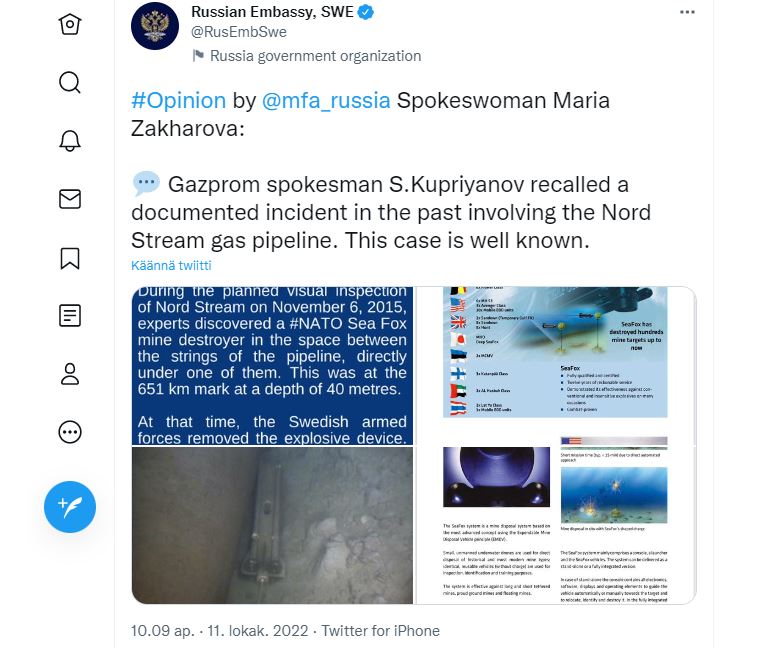Open the Home icon in sidebar
The image size is (768, 648).
[x=70, y=24]
